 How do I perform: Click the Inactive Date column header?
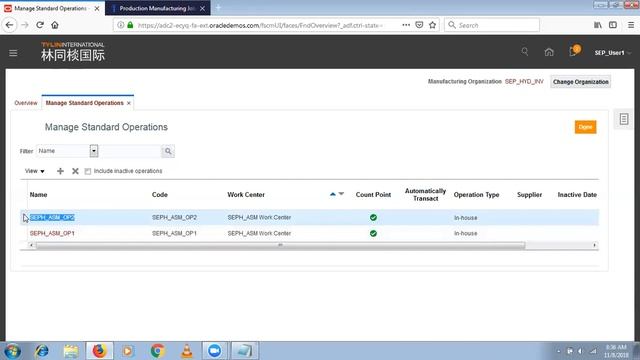tap(577, 195)
